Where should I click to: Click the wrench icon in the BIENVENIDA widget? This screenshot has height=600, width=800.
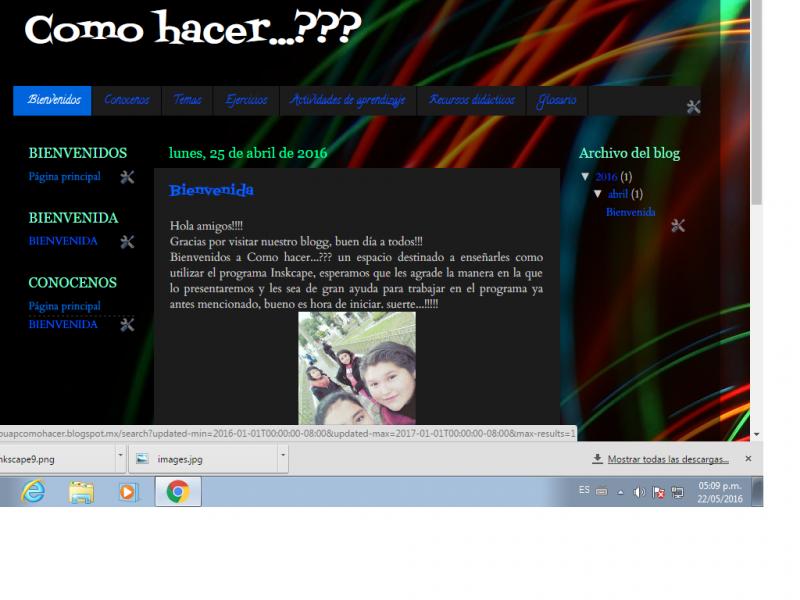[x=127, y=241]
